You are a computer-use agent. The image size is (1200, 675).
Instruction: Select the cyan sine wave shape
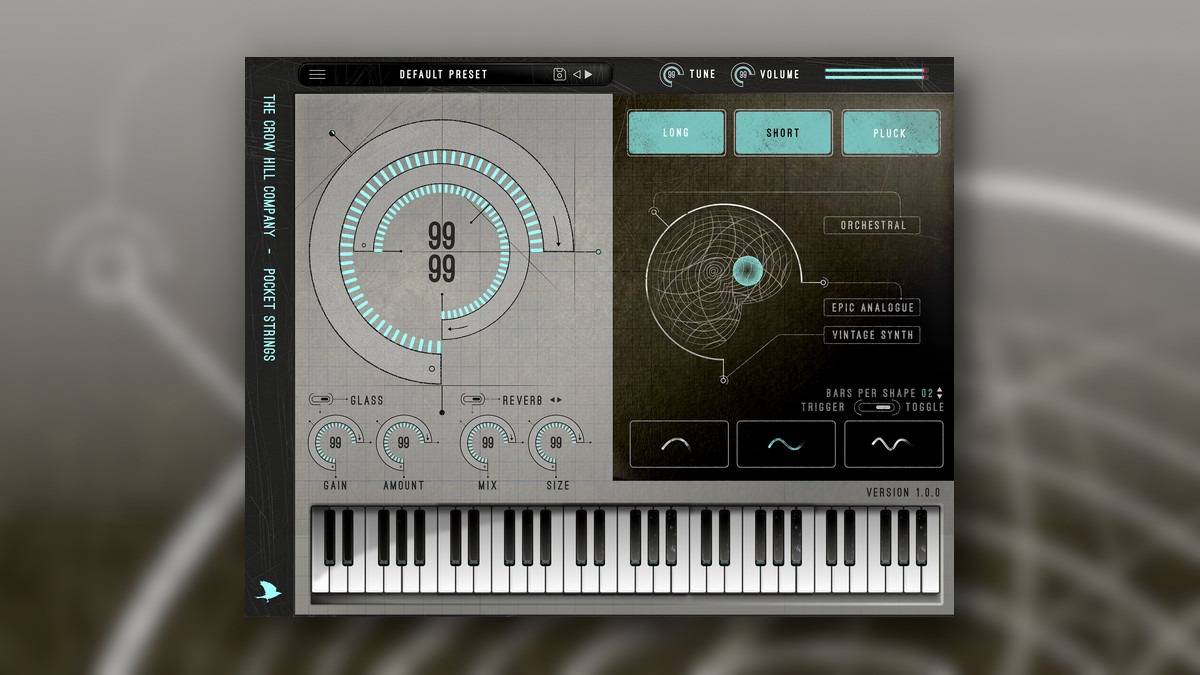pos(786,444)
